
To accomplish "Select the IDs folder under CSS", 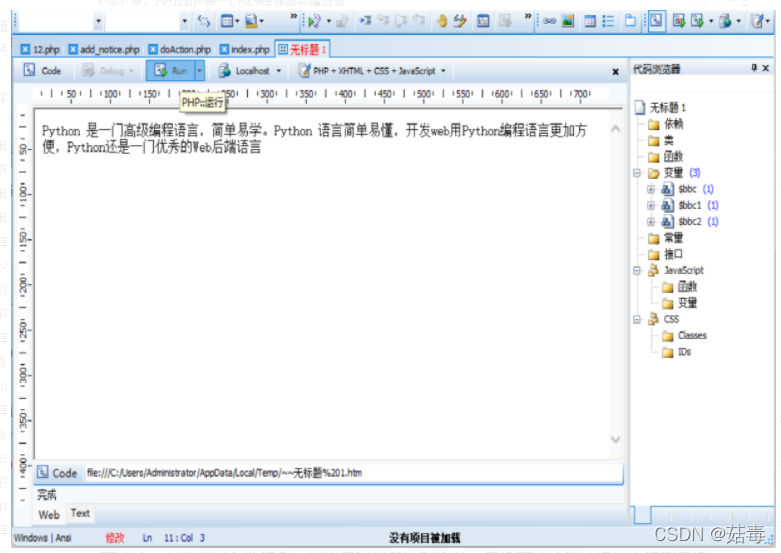I will (676, 352).
